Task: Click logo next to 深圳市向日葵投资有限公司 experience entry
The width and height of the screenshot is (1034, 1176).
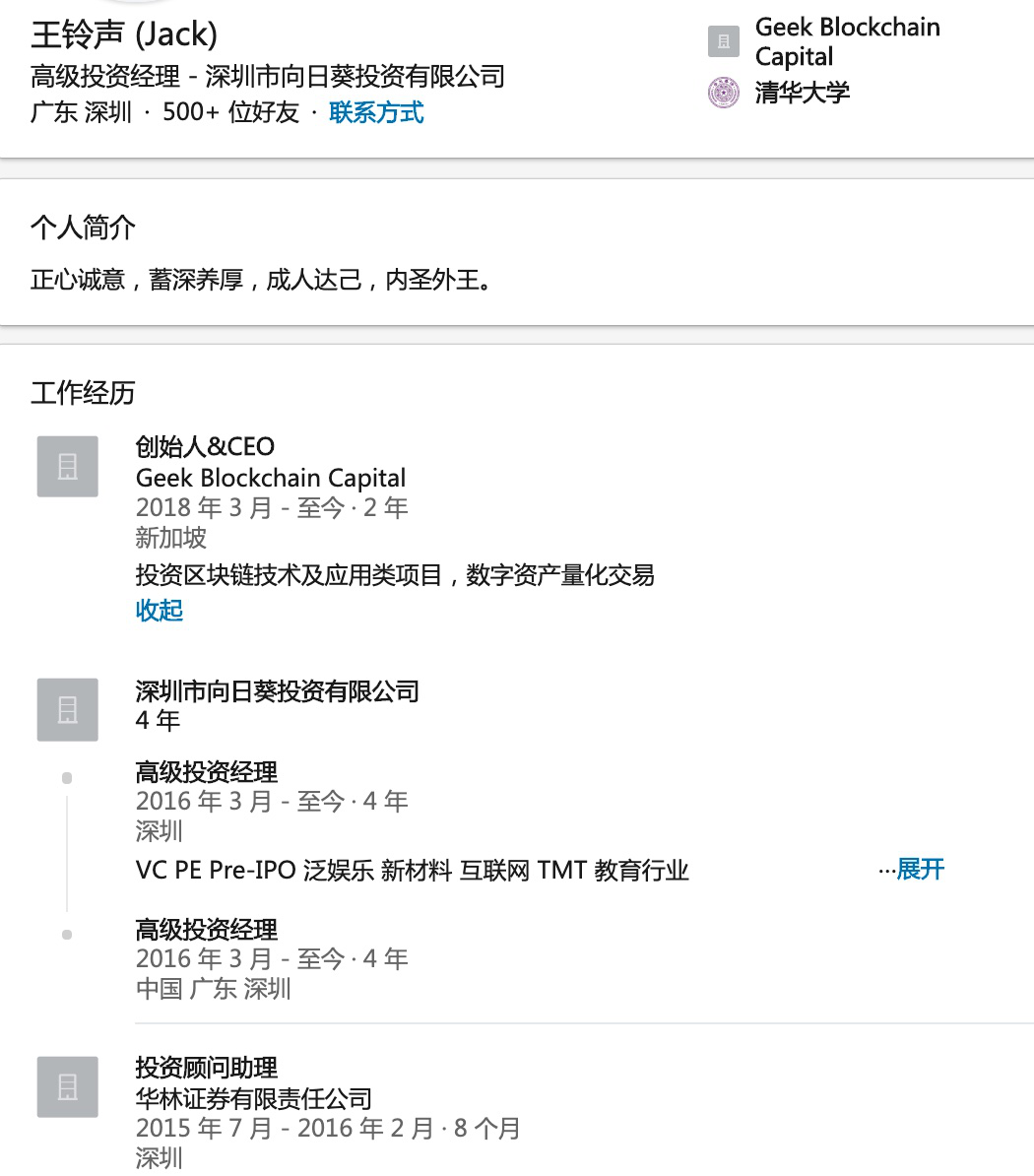Action: click(67, 709)
